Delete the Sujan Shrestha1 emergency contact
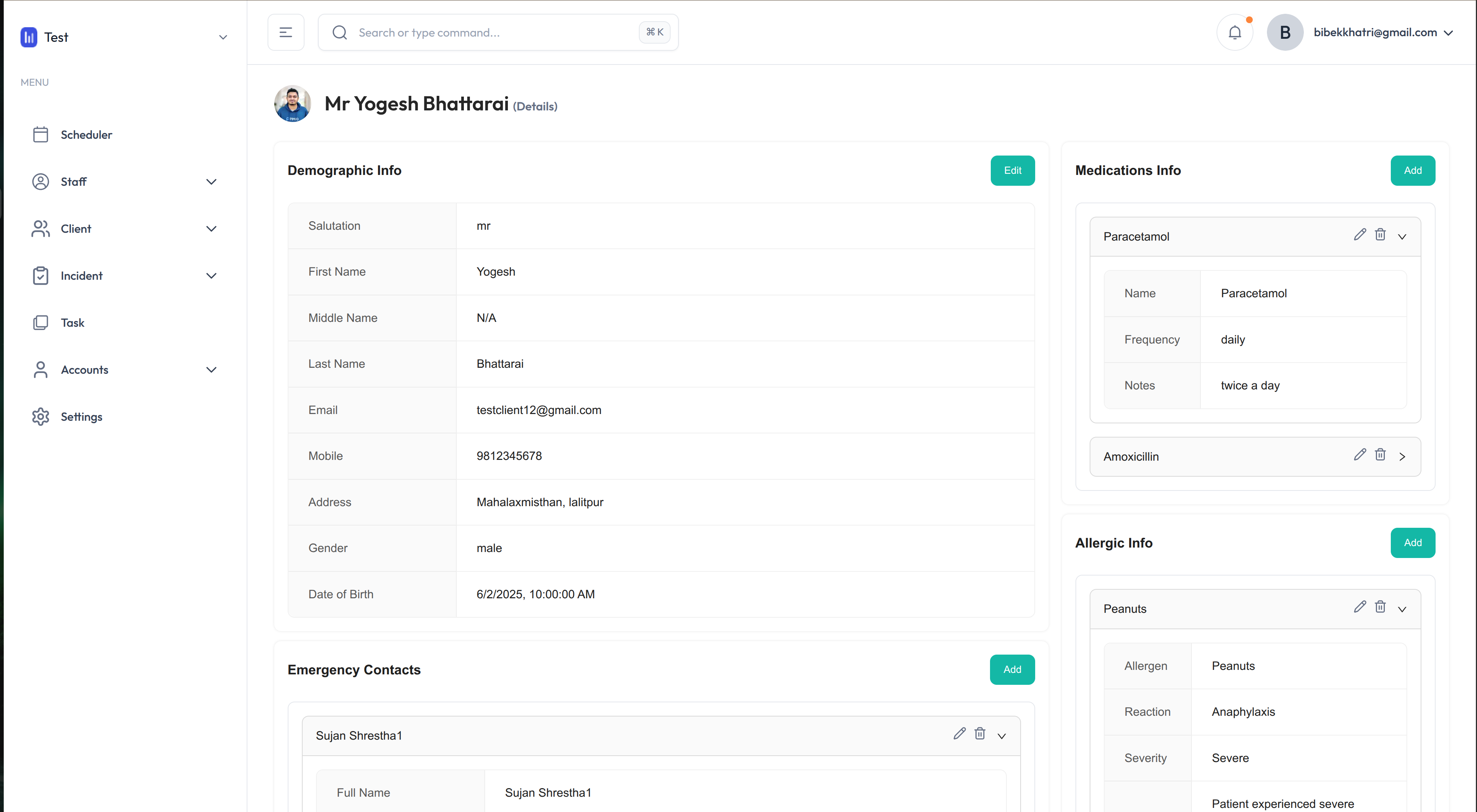Viewport: 1477px width, 812px height. tap(980, 734)
